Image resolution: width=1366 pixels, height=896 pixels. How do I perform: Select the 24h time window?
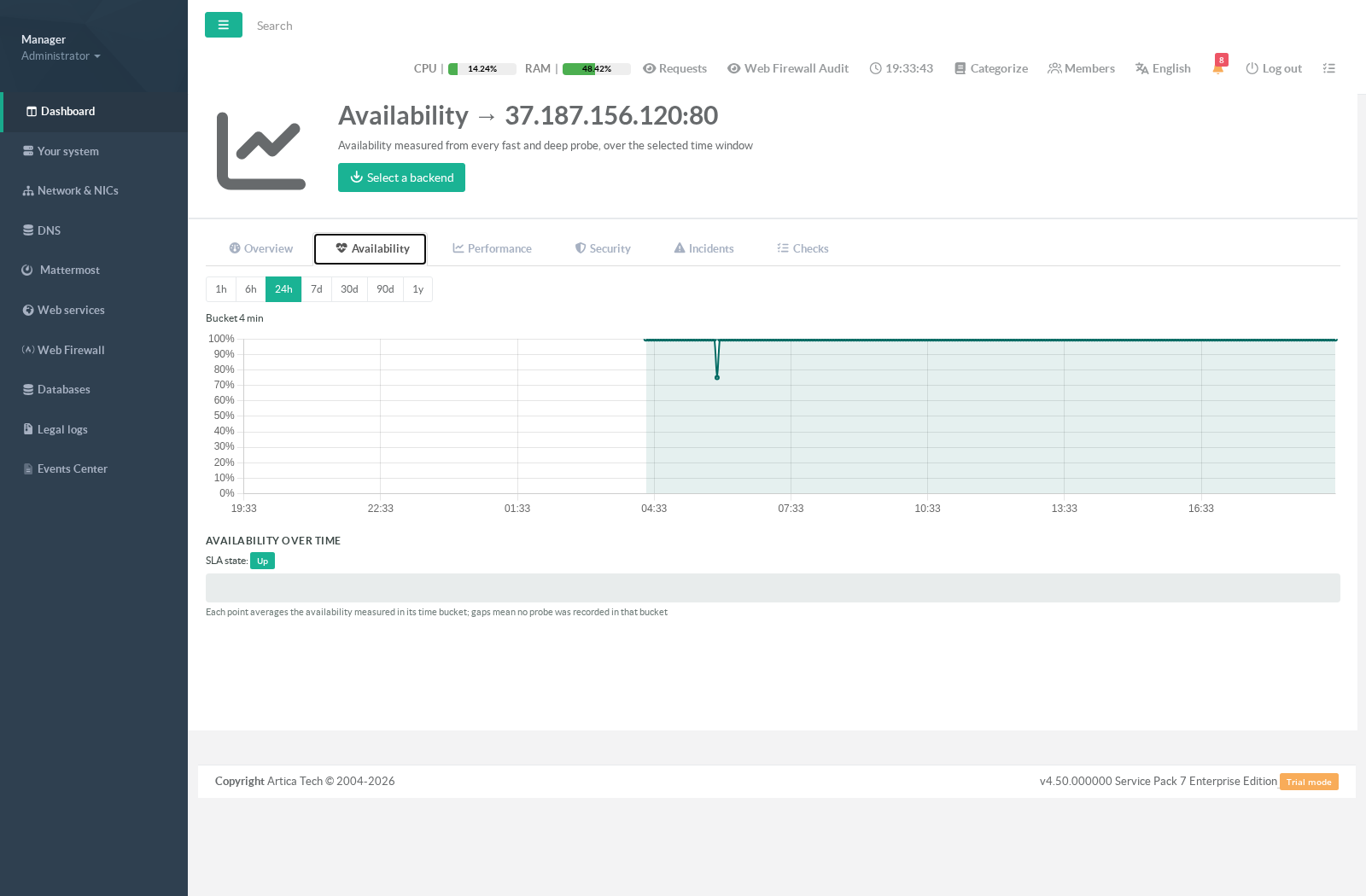coord(283,289)
